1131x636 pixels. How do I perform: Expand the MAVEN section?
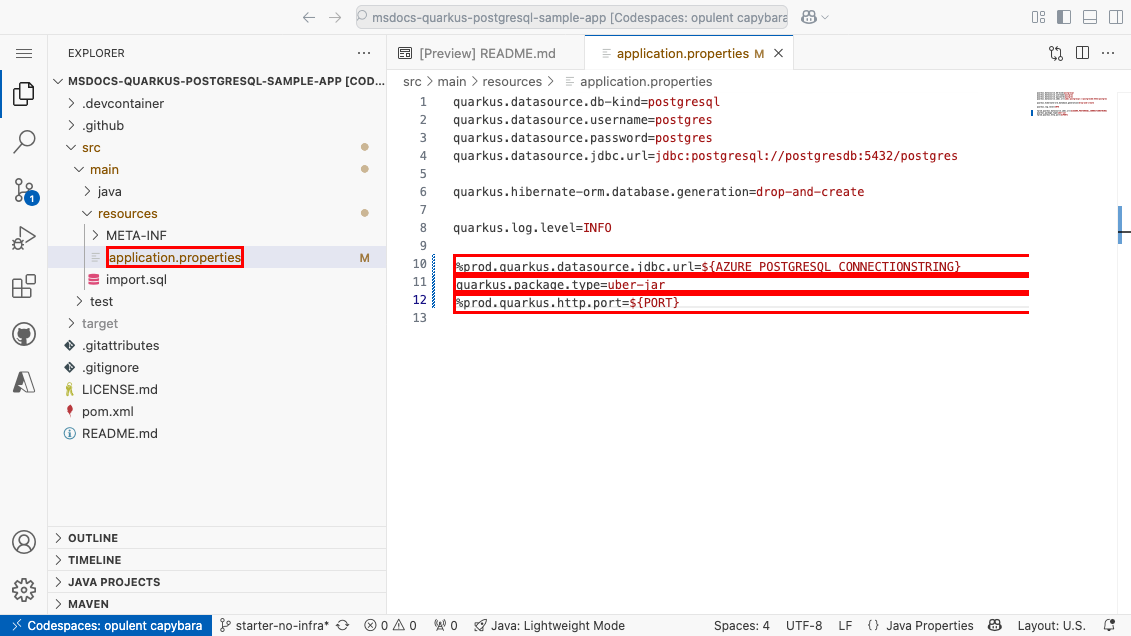pyautogui.click(x=217, y=604)
